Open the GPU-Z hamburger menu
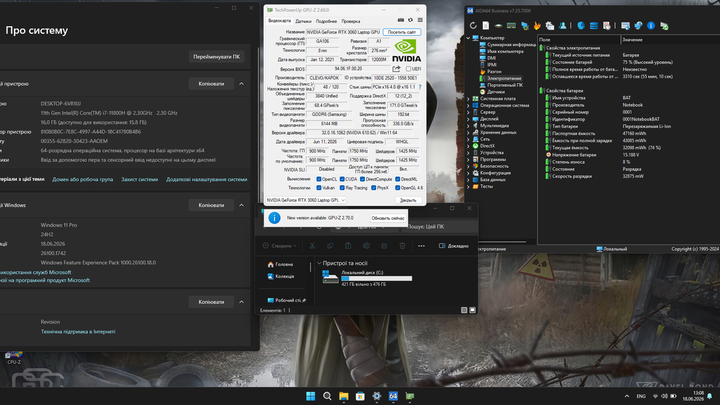Viewport: 720px width, 405px height. coord(420,20)
